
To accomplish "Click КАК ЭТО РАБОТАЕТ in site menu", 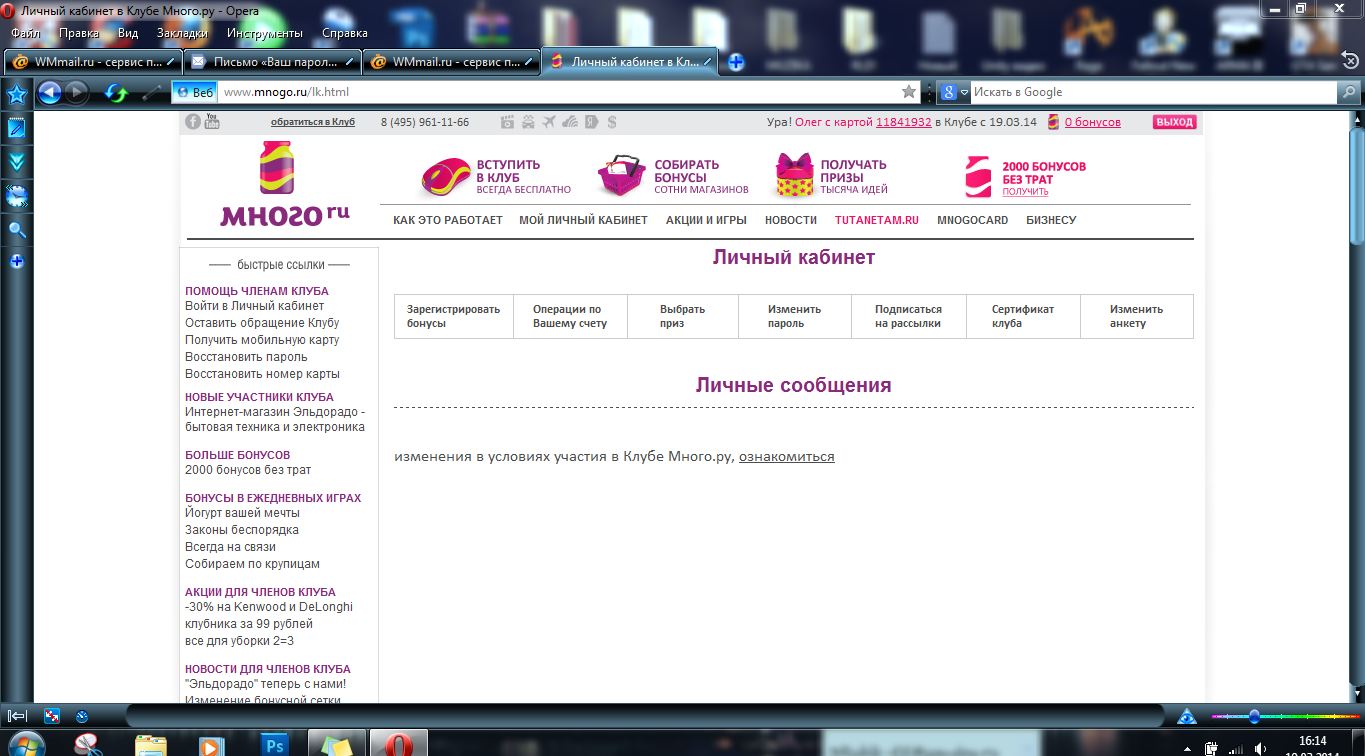I will (448, 220).
